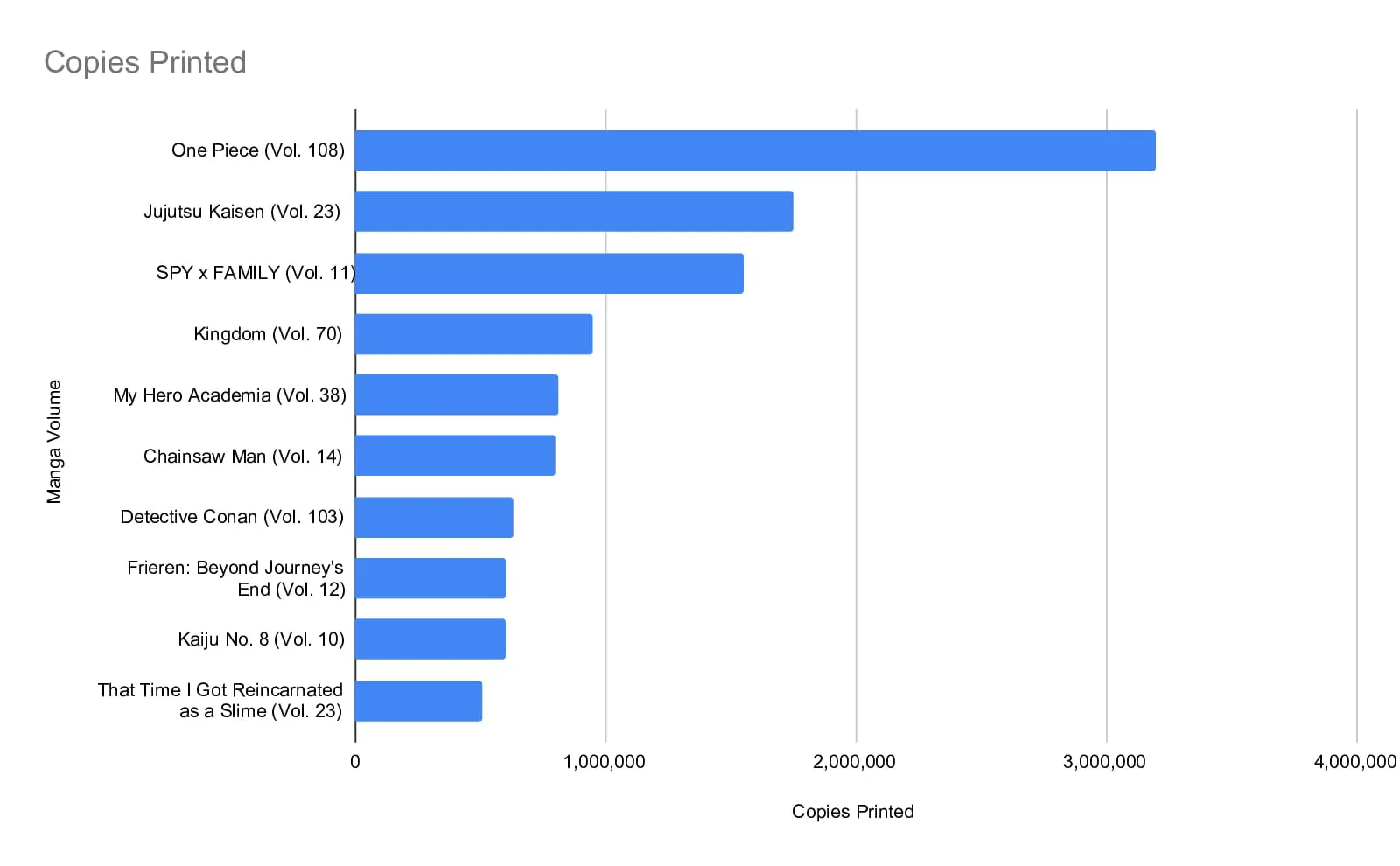Click the 4,000,000 axis tick label
Viewport: 1400px width, 866px height.
tap(1354, 762)
